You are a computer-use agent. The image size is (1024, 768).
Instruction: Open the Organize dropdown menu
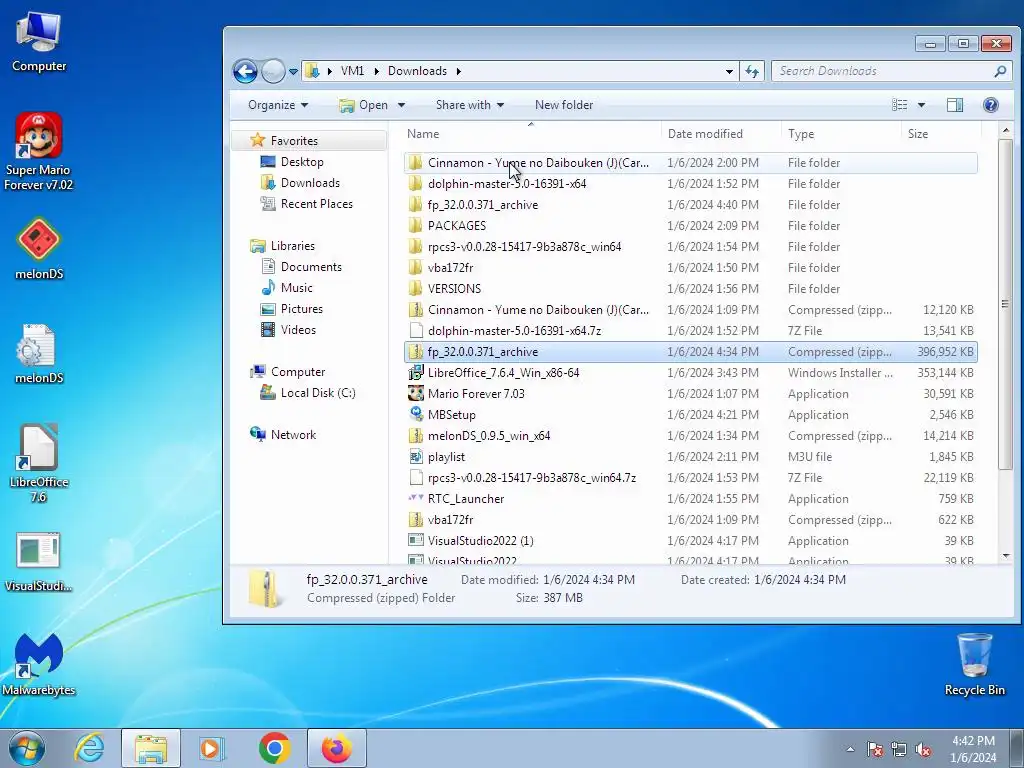pyautogui.click(x=278, y=105)
